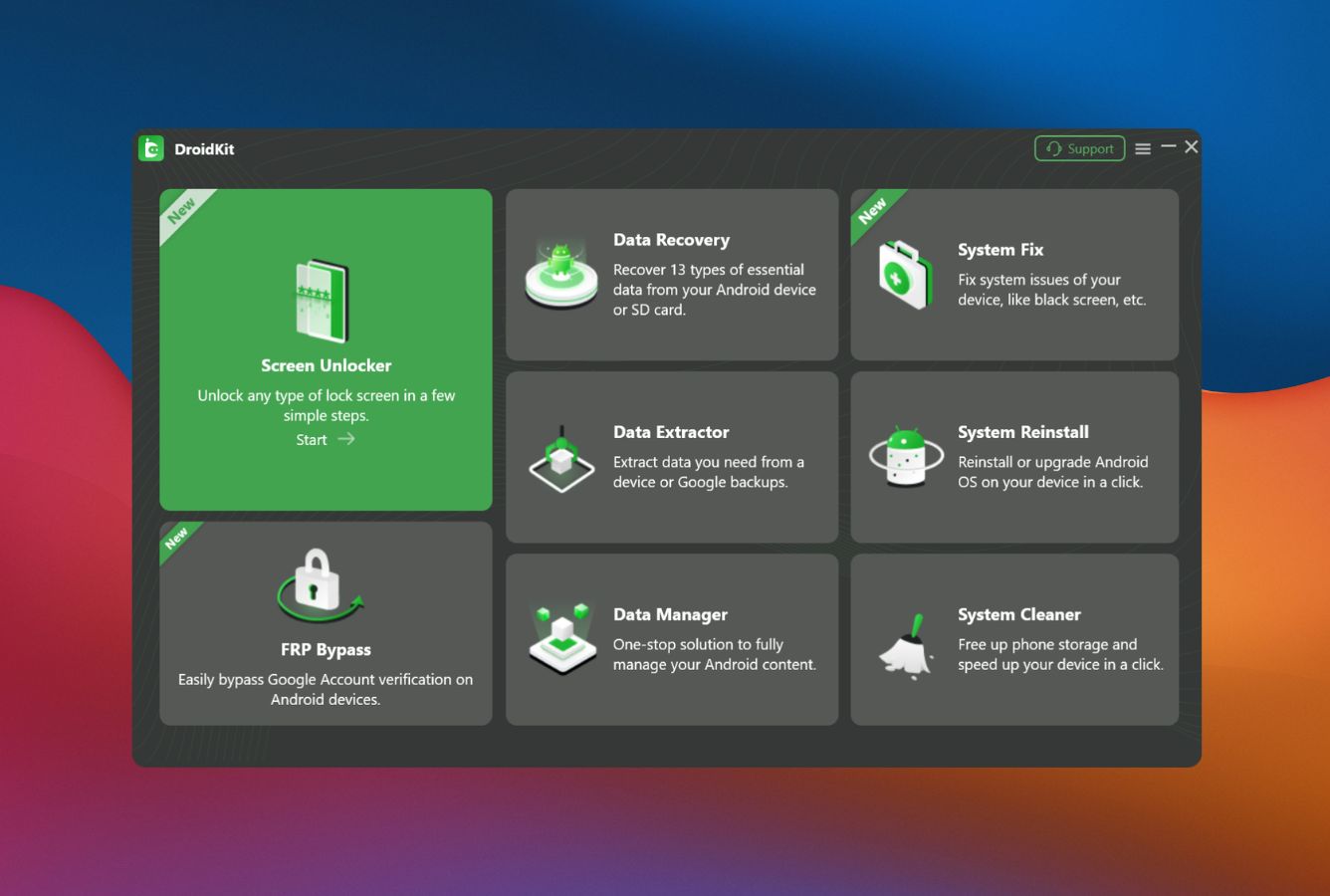The height and width of the screenshot is (896, 1330).
Task: Click 'Extract data you need' description
Action: tap(709, 472)
